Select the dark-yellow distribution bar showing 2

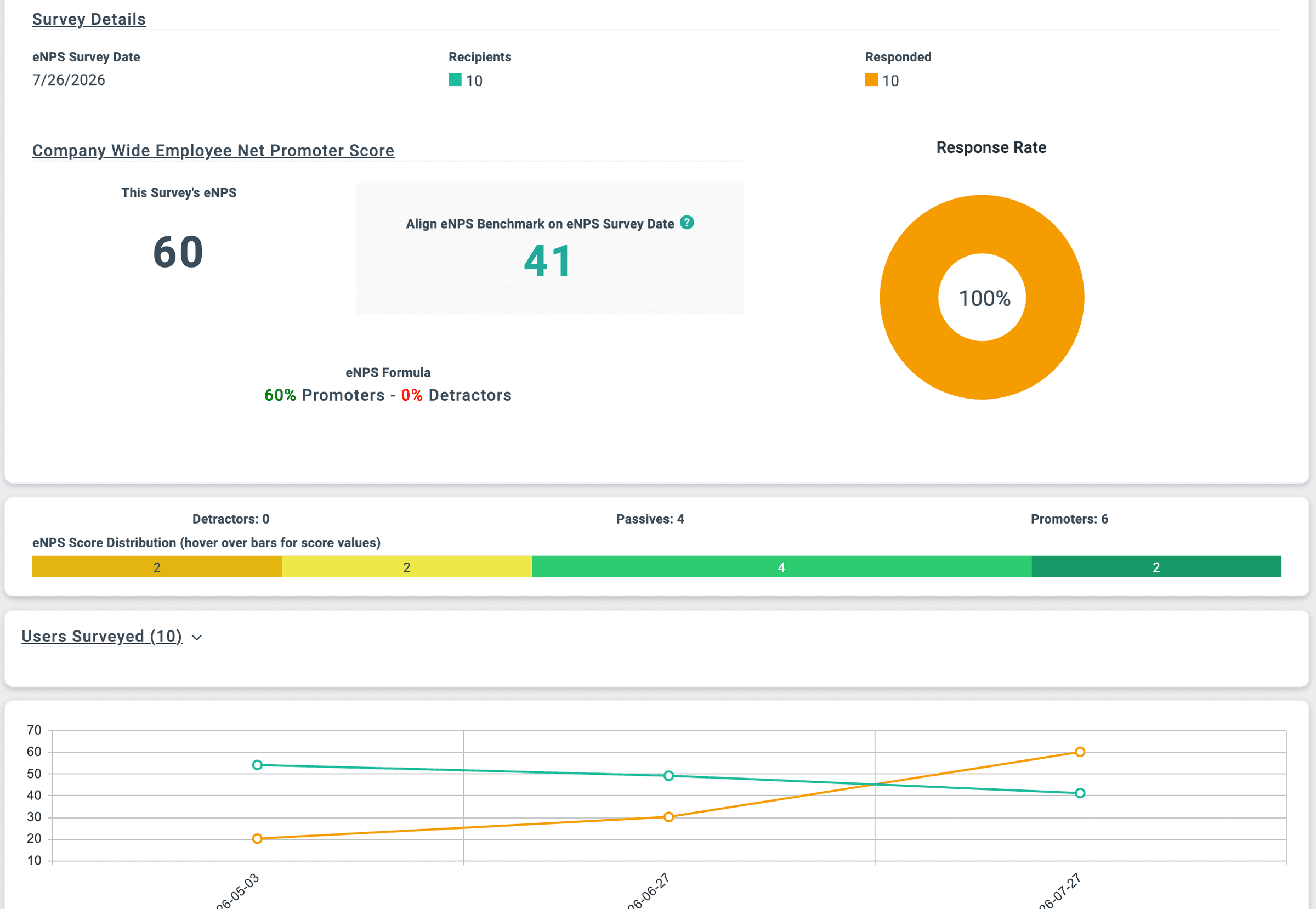(x=157, y=567)
